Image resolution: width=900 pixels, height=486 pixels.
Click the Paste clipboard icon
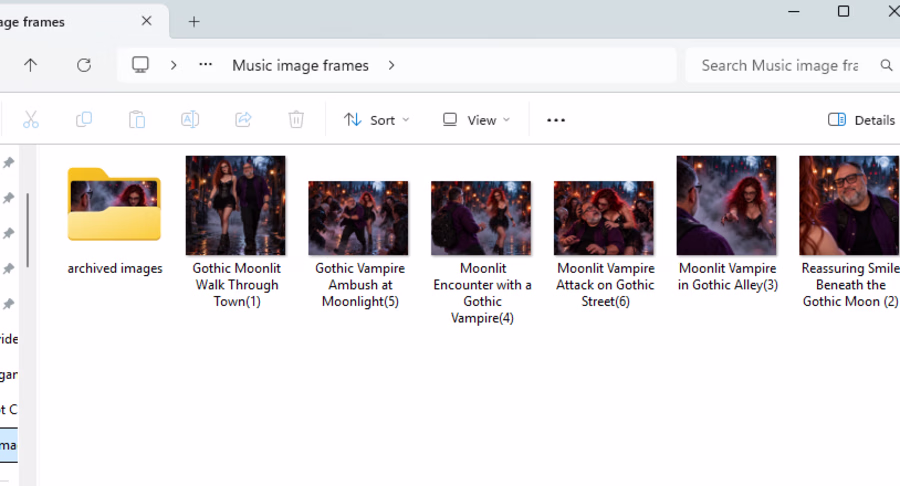(x=137, y=120)
